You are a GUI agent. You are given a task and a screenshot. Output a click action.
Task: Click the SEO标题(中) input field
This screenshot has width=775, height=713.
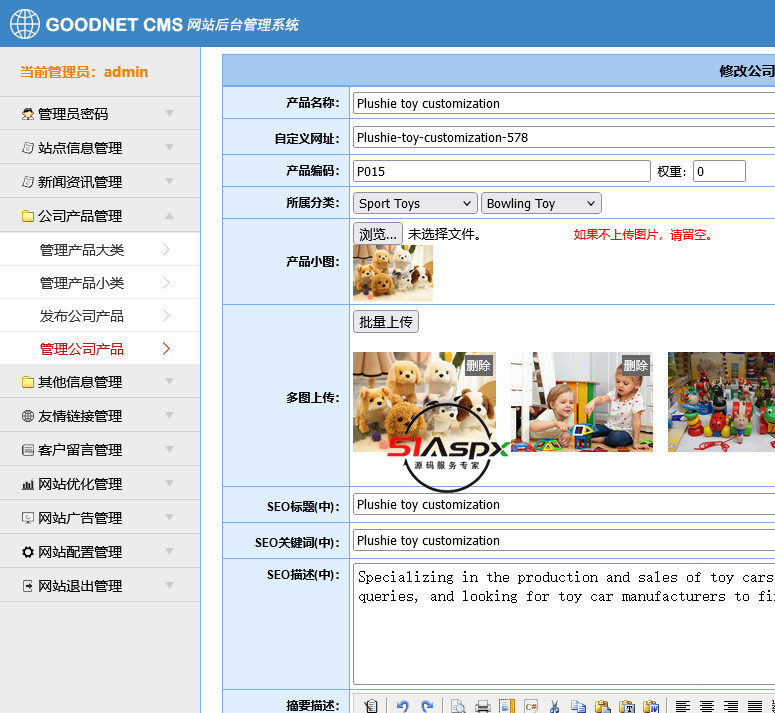click(564, 504)
